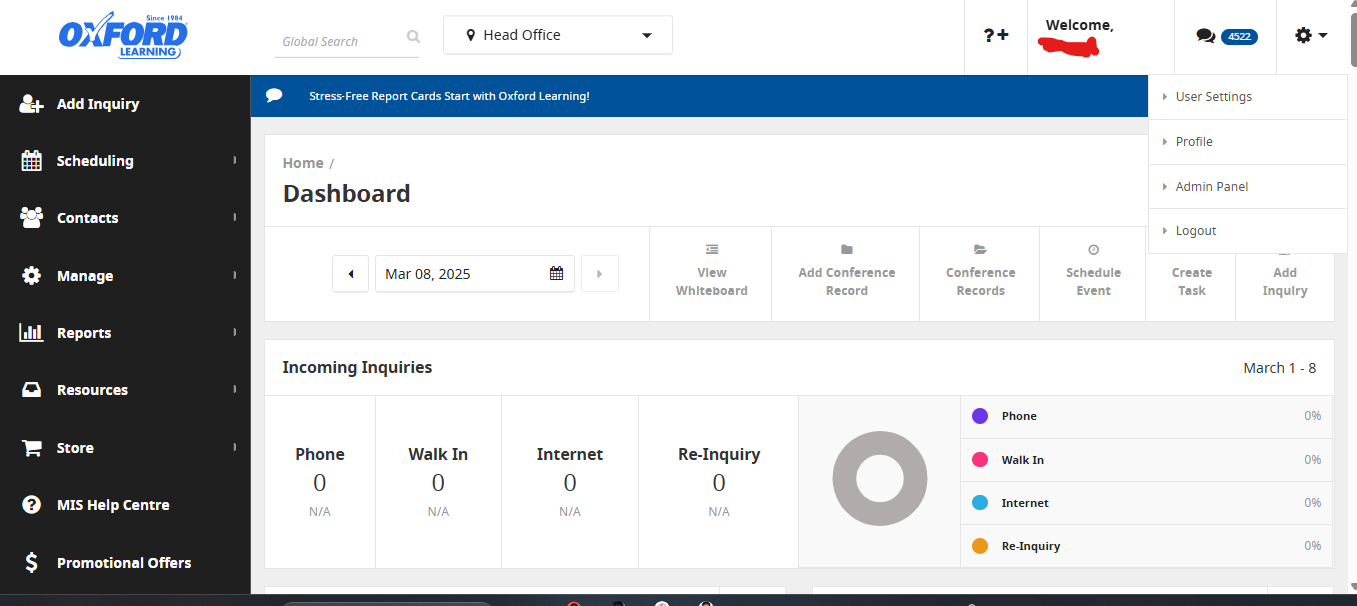Click the Schedule Event clock icon

click(1093, 249)
